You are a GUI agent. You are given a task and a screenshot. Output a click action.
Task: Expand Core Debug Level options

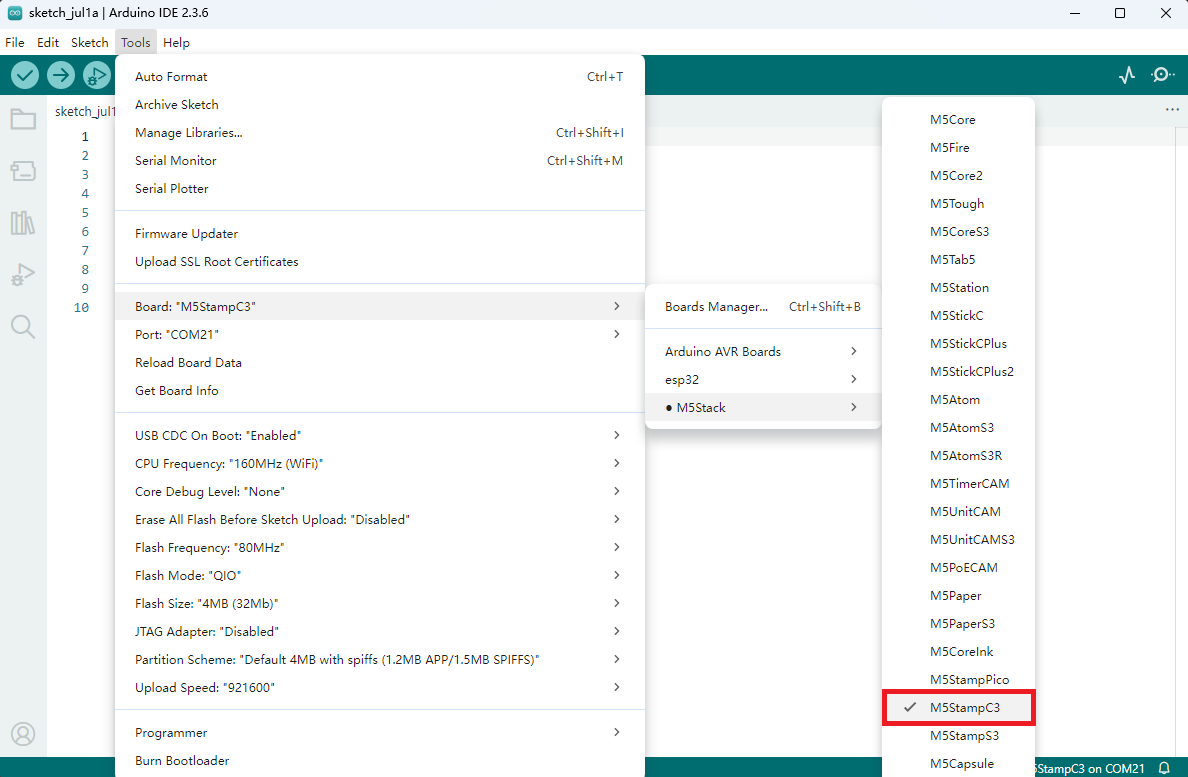pyautogui.click(x=380, y=491)
